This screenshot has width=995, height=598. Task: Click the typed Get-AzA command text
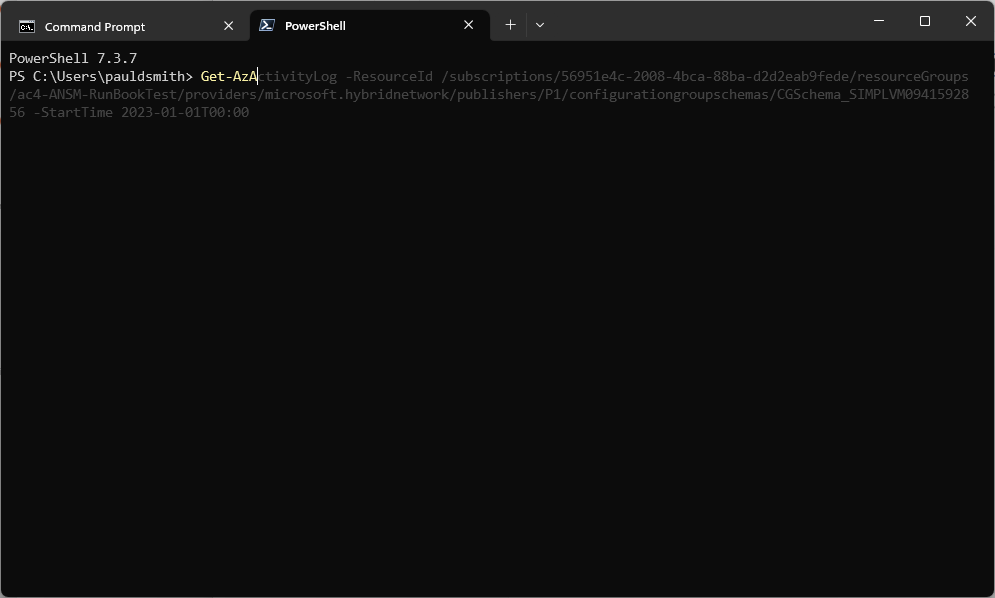(x=229, y=76)
